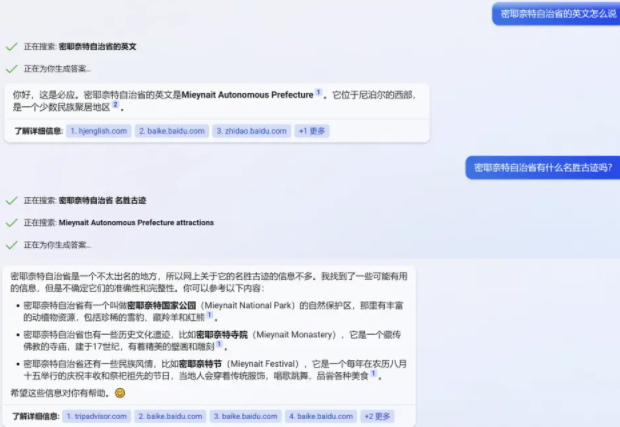Click checkmark beside Mieynait Autonomous Prefecture attractions search

[x=11, y=222]
